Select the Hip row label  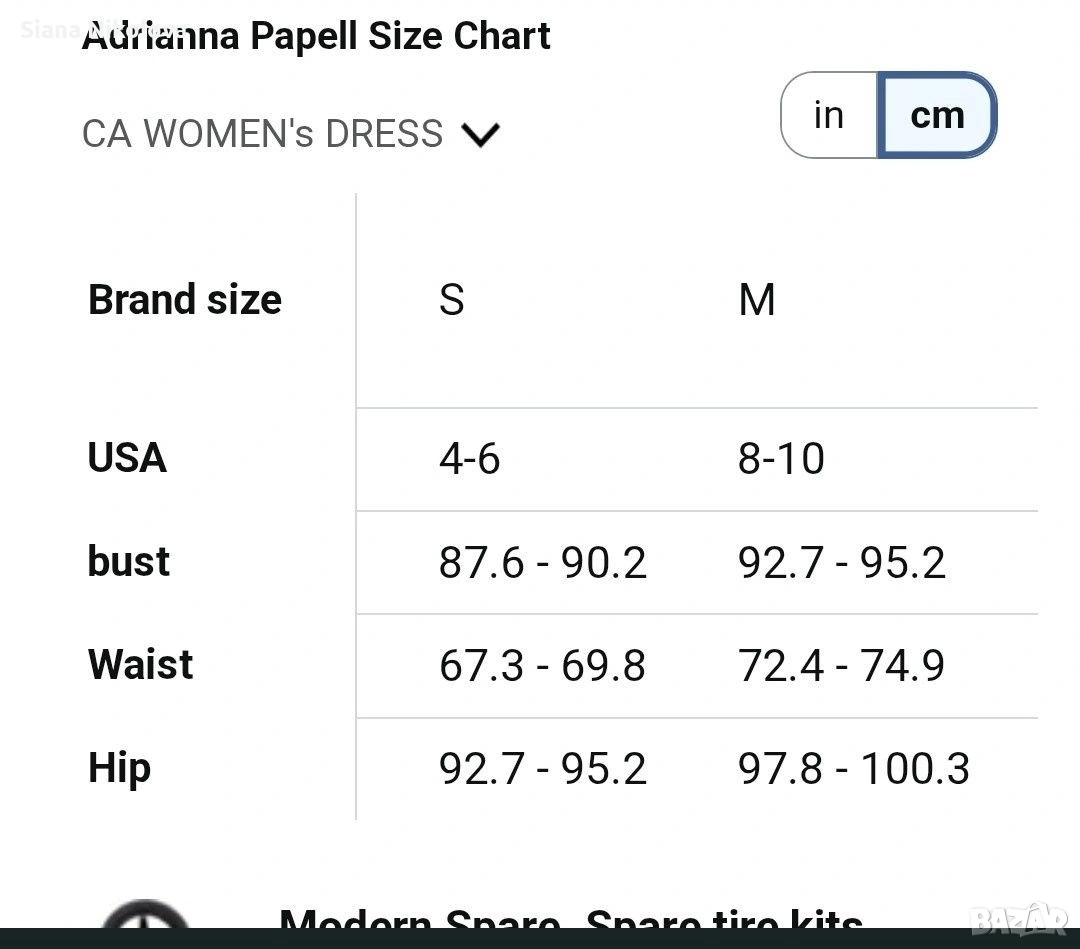coord(120,768)
